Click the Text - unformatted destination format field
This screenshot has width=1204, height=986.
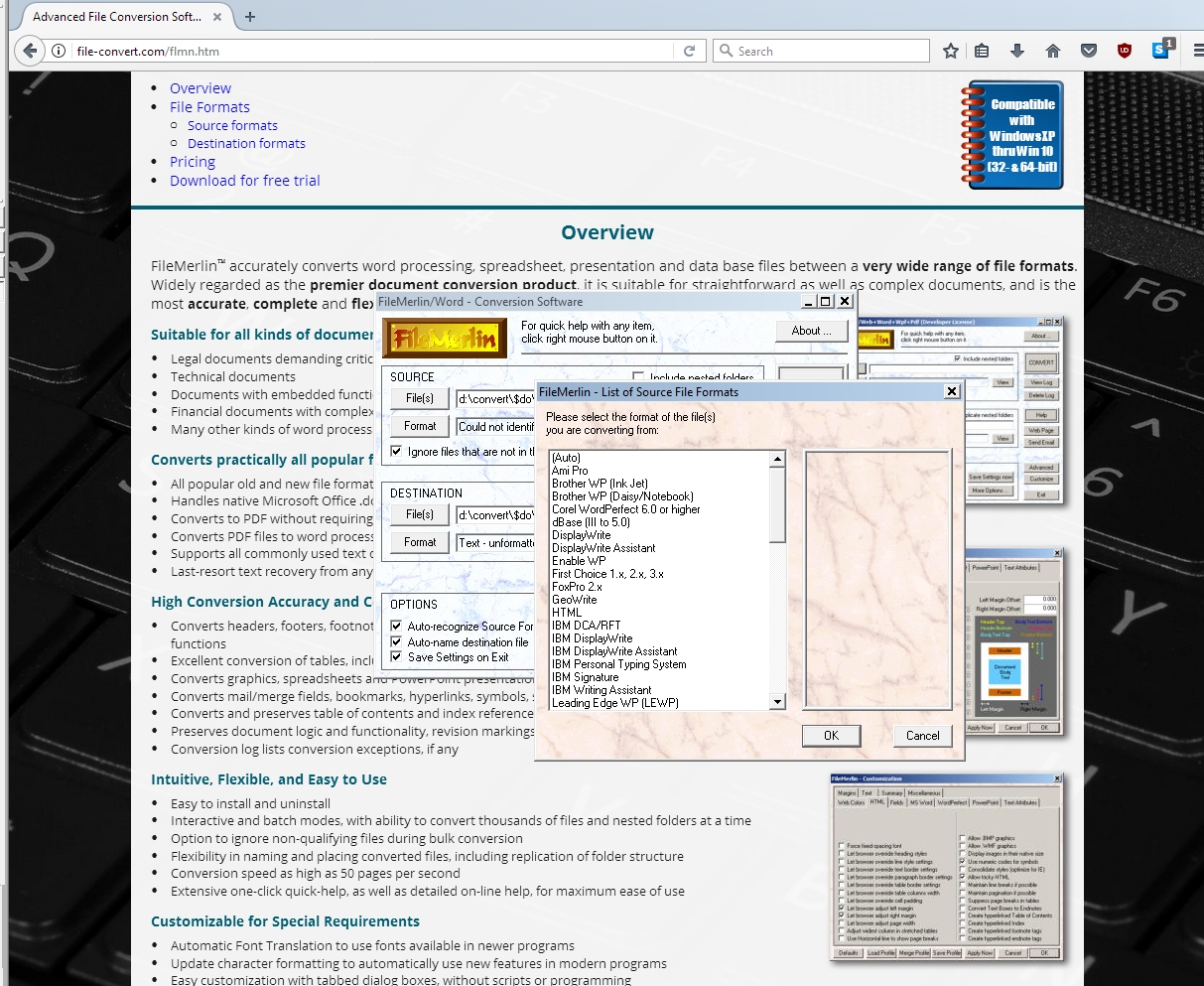tap(495, 543)
